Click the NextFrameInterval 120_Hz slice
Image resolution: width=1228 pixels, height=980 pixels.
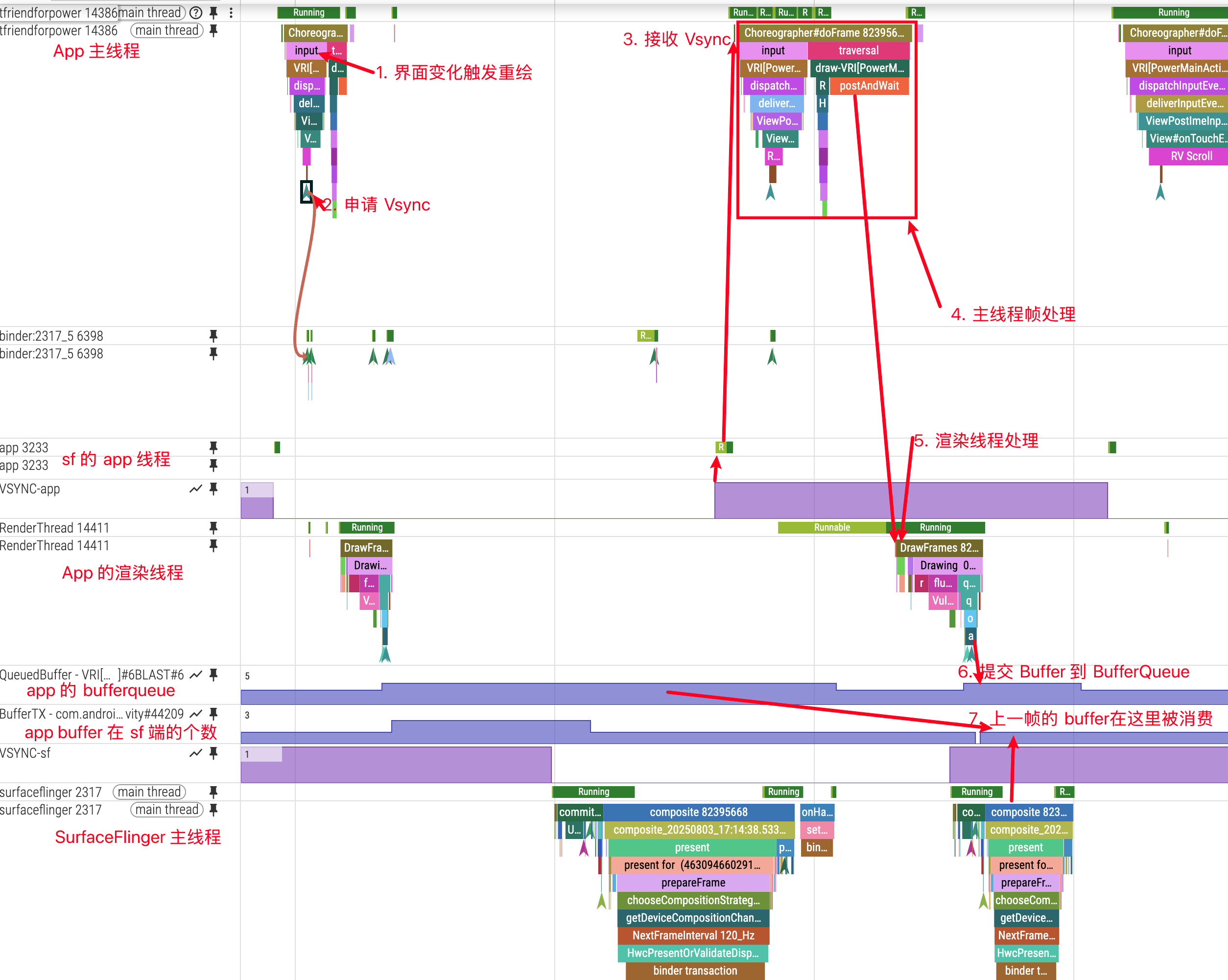693,935
